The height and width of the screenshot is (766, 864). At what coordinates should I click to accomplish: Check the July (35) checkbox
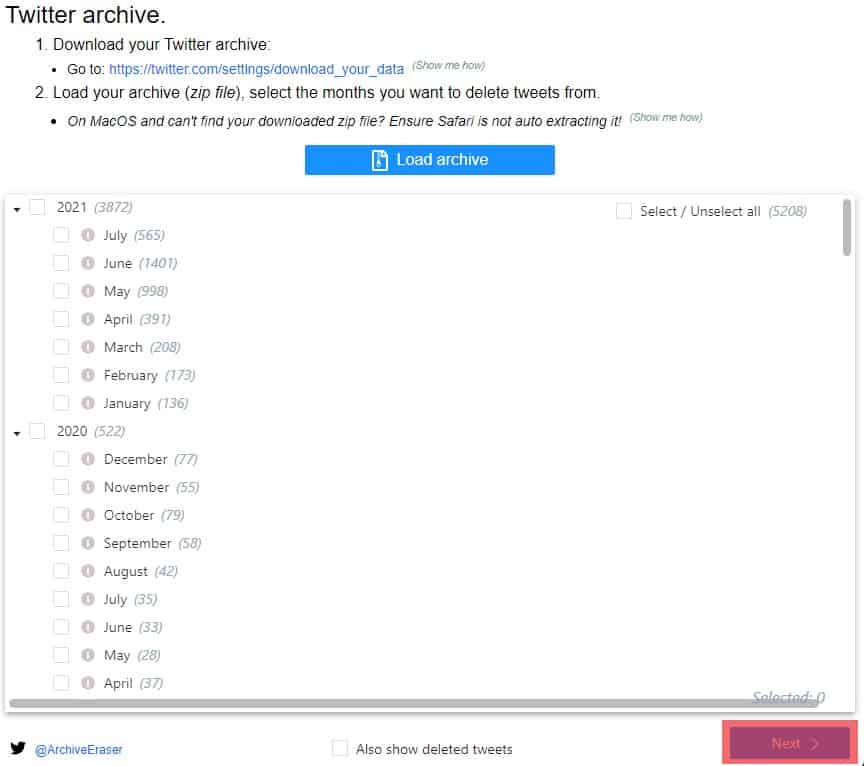pos(61,599)
